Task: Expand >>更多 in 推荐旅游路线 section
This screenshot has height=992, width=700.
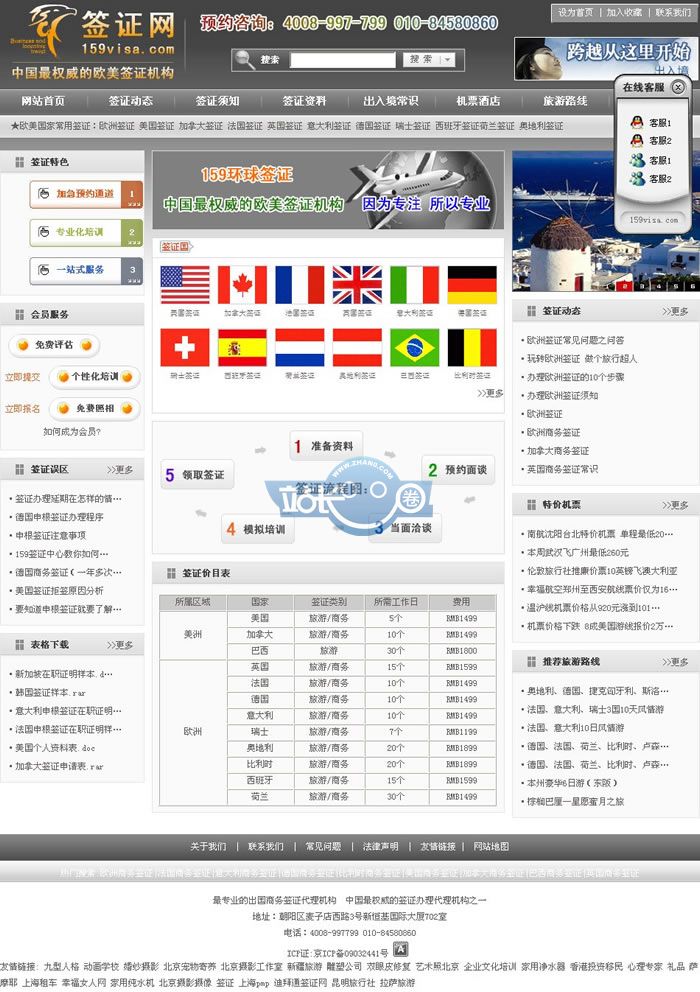Action: click(675, 662)
